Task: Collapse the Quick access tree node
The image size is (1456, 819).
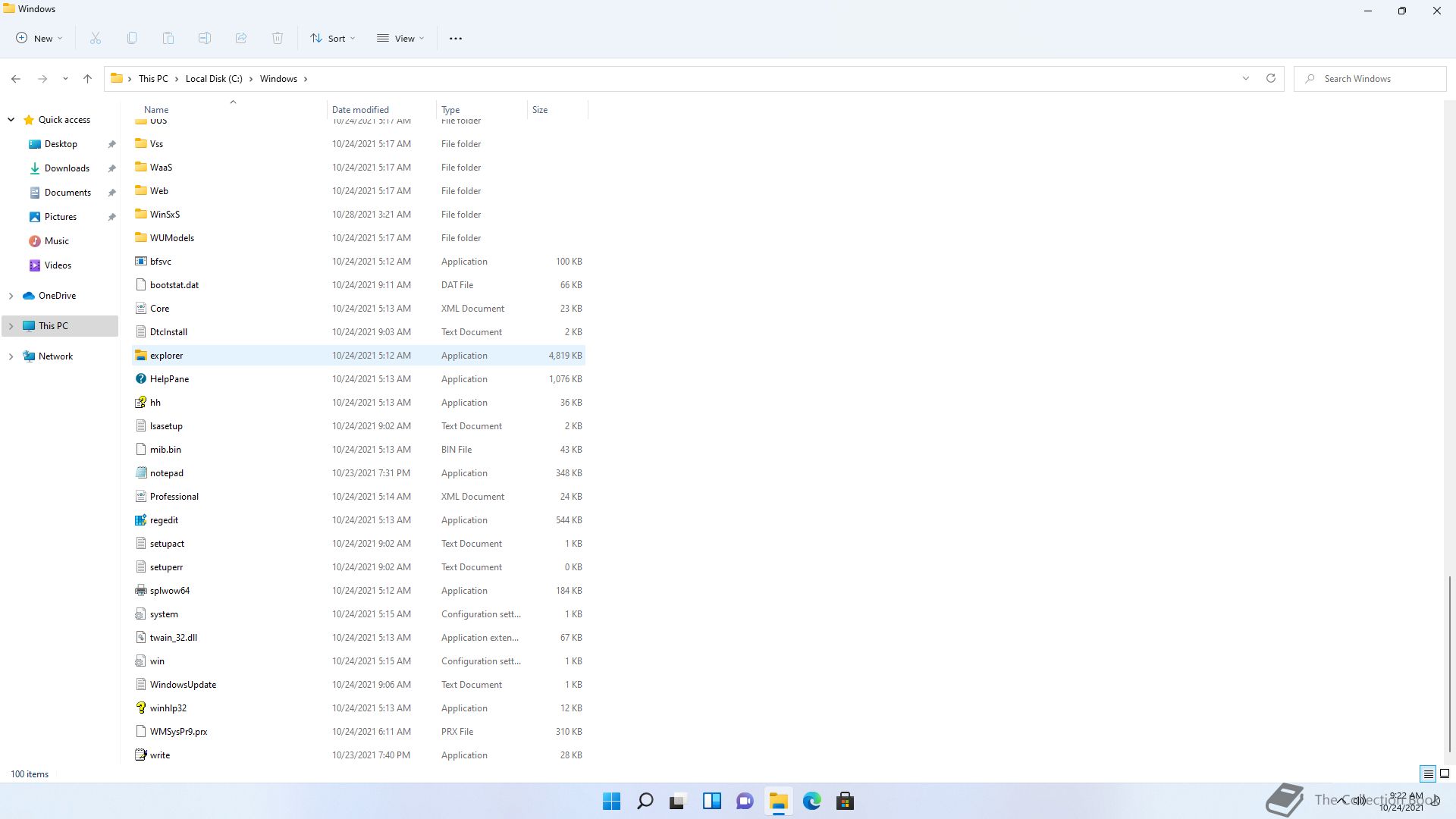Action: pos(11,120)
